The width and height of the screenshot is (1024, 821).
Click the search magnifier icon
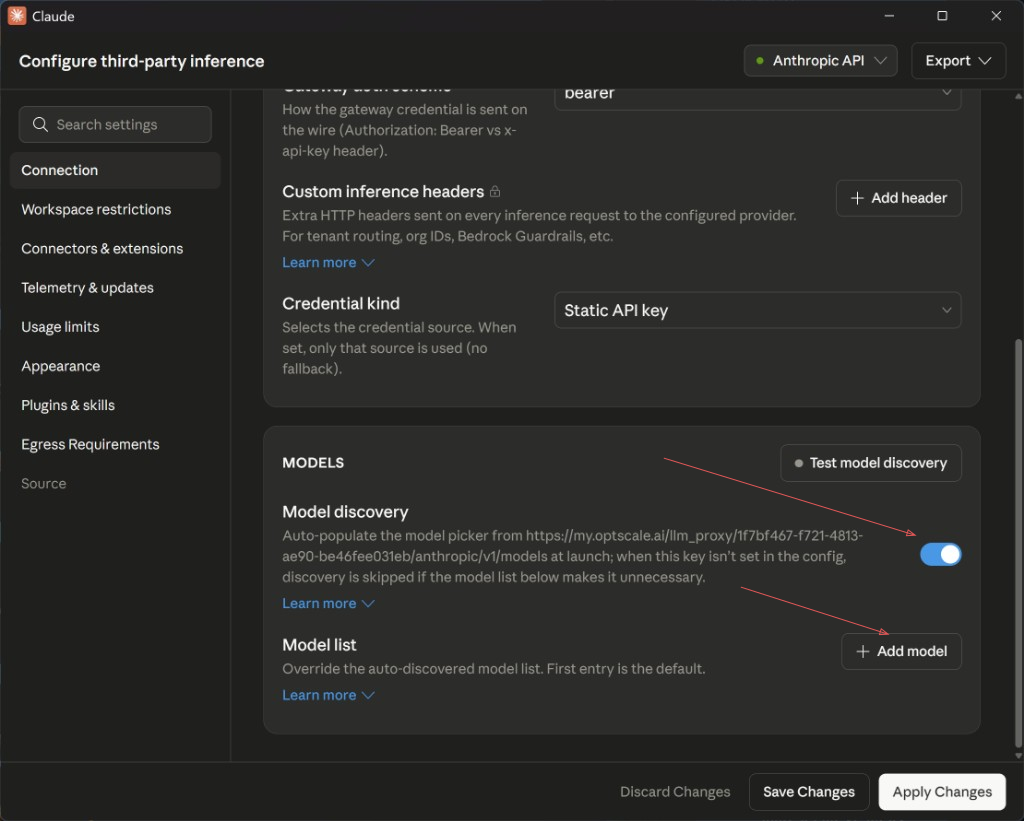click(x=40, y=124)
